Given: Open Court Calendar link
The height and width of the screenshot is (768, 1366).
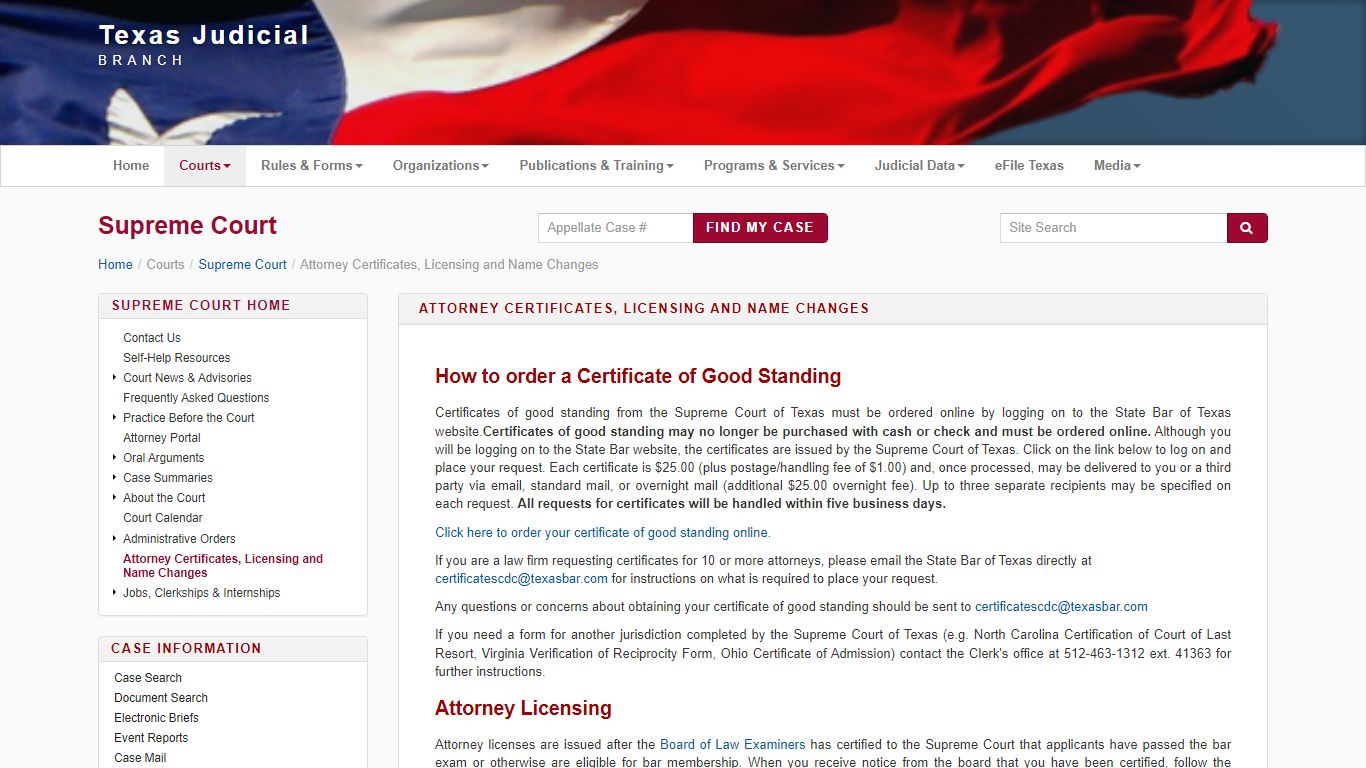Looking at the screenshot, I should 163,518.
